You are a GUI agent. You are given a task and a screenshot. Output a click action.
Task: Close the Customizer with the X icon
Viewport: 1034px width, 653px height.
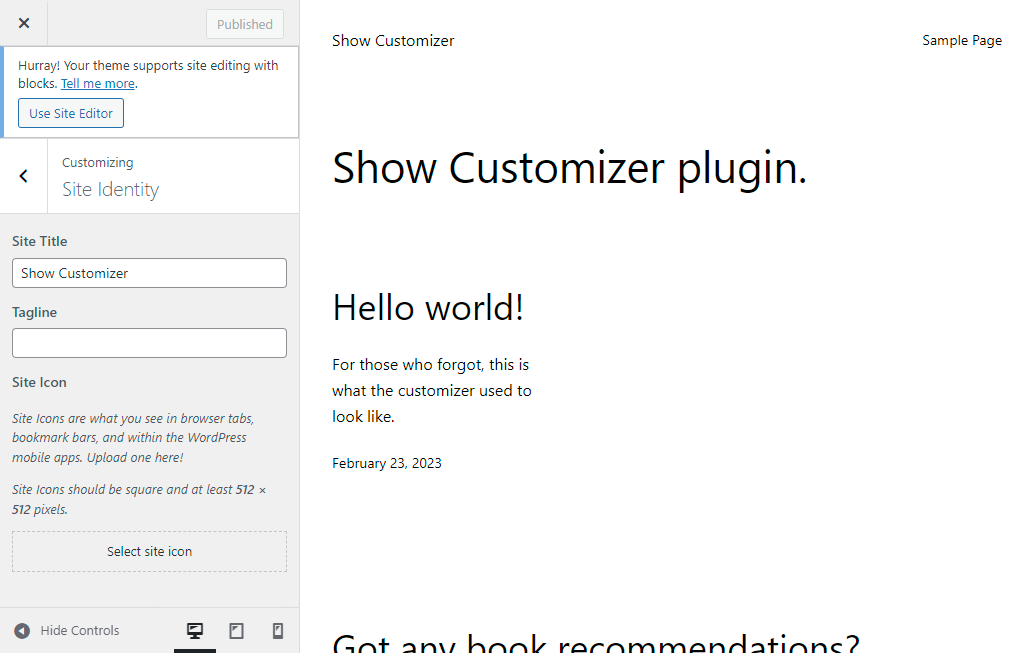(x=24, y=23)
